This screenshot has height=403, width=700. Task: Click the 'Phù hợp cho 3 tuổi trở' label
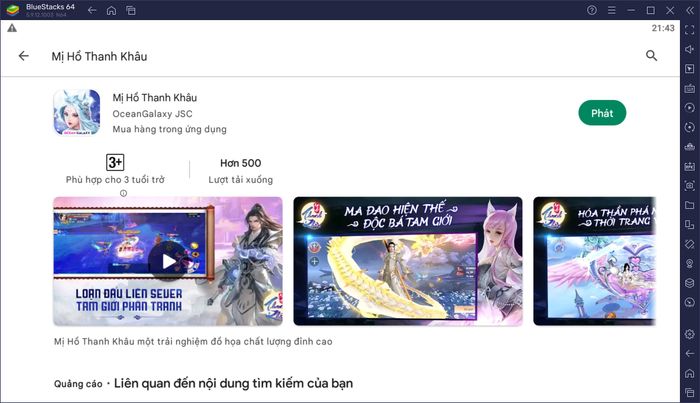pos(115,180)
